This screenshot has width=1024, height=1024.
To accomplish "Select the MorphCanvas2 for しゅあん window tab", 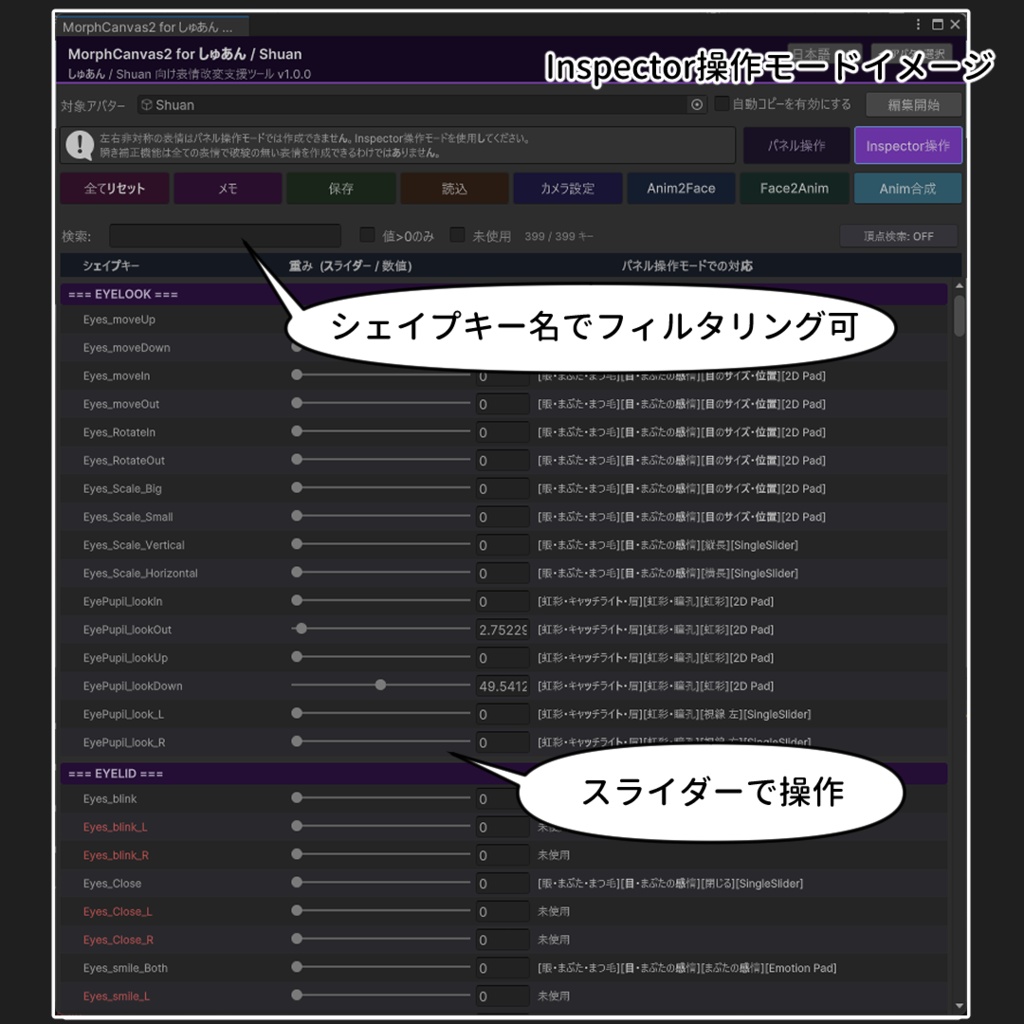I will (x=152, y=27).
